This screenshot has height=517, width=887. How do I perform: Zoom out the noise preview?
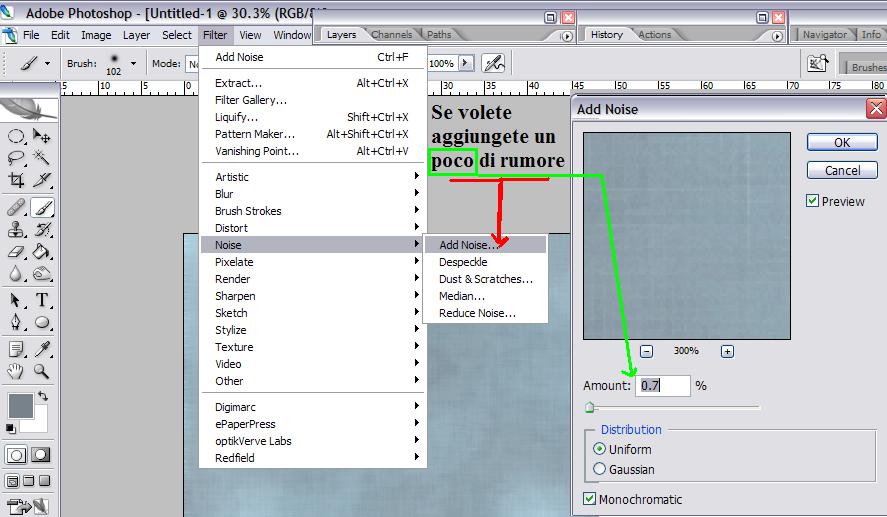(x=646, y=351)
